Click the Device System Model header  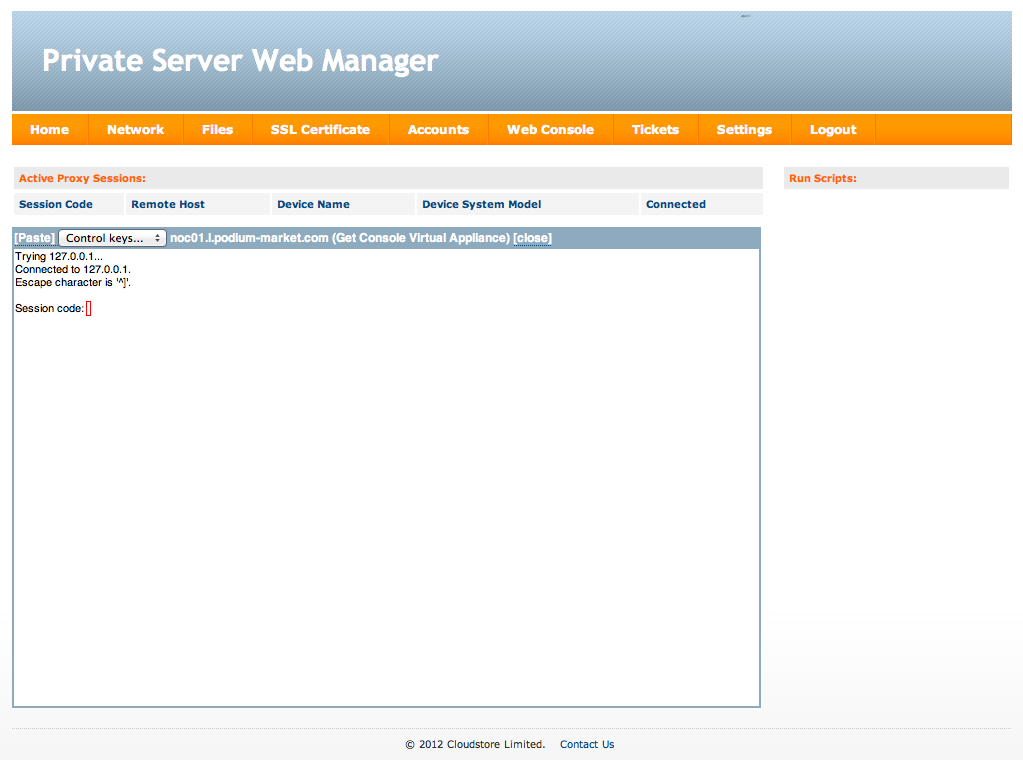pos(481,204)
